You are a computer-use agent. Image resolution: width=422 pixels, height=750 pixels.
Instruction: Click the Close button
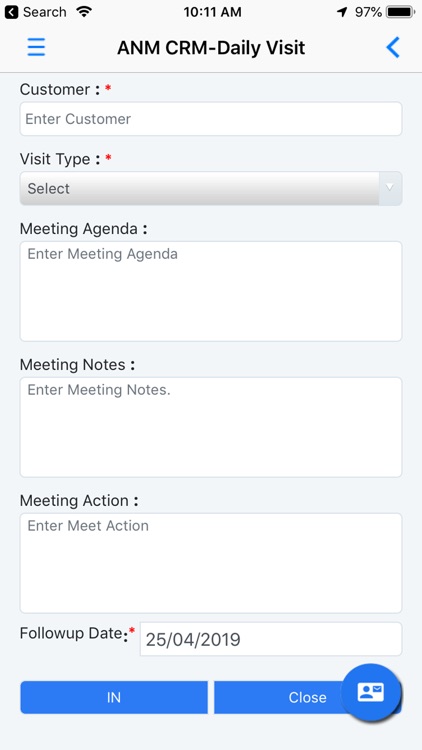tap(307, 697)
